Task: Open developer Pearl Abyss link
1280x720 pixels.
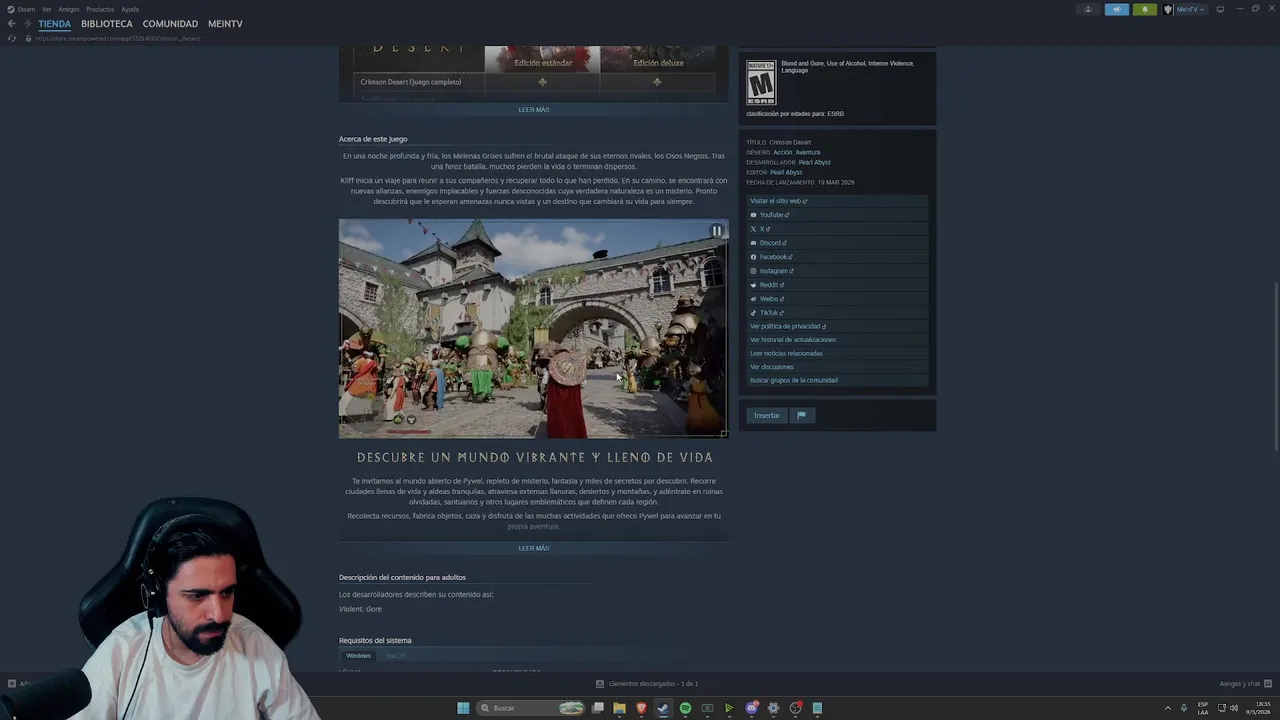Action: (815, 162)
